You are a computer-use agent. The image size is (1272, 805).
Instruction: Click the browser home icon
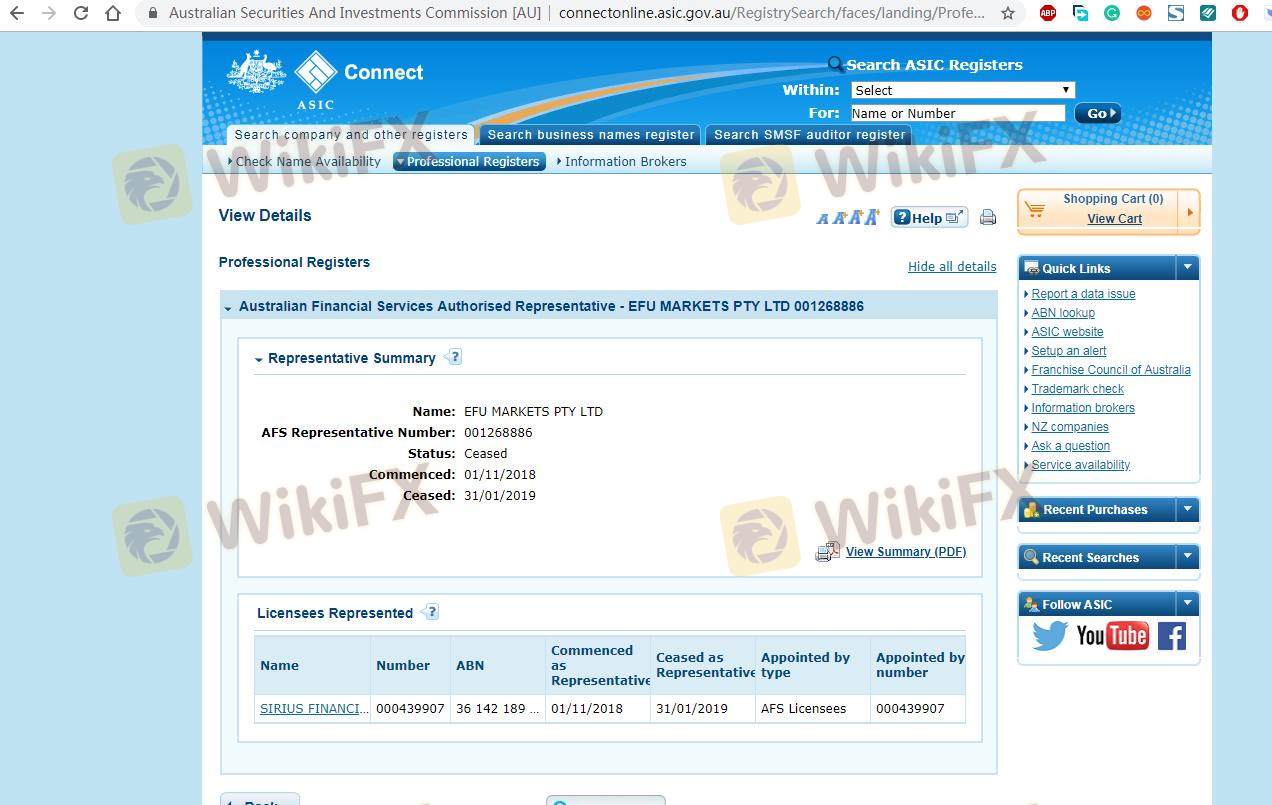click(x=113, y=13)
